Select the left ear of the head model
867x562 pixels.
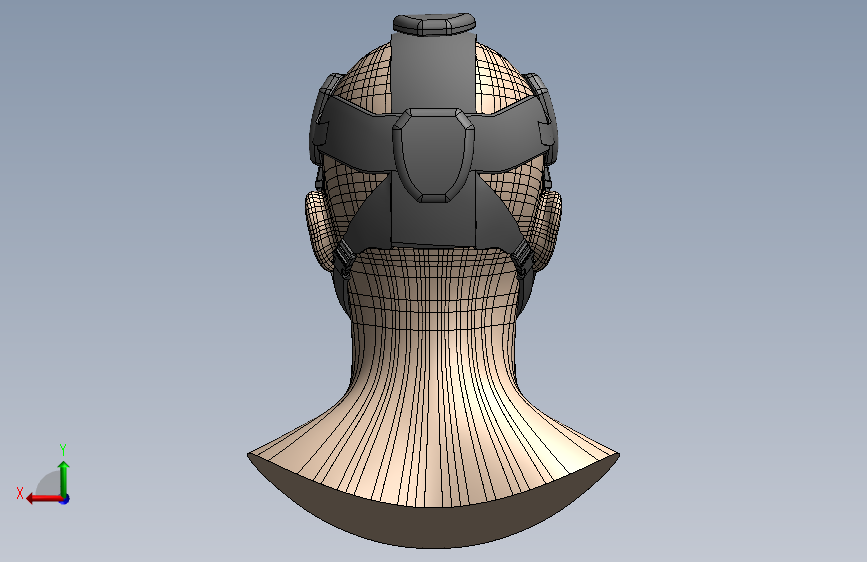pyautogui.click(x=320, y=230)
